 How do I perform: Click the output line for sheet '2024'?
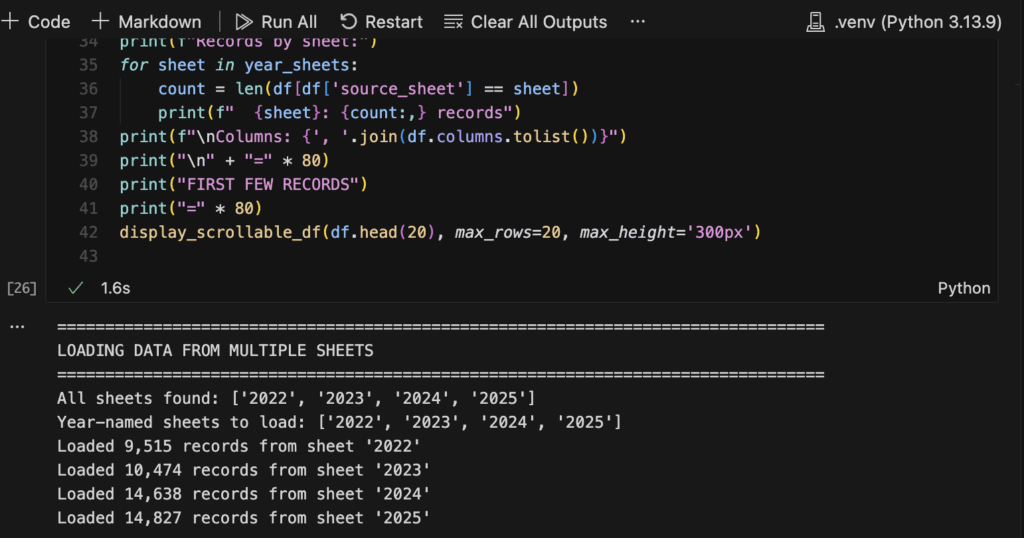point(243,494)
